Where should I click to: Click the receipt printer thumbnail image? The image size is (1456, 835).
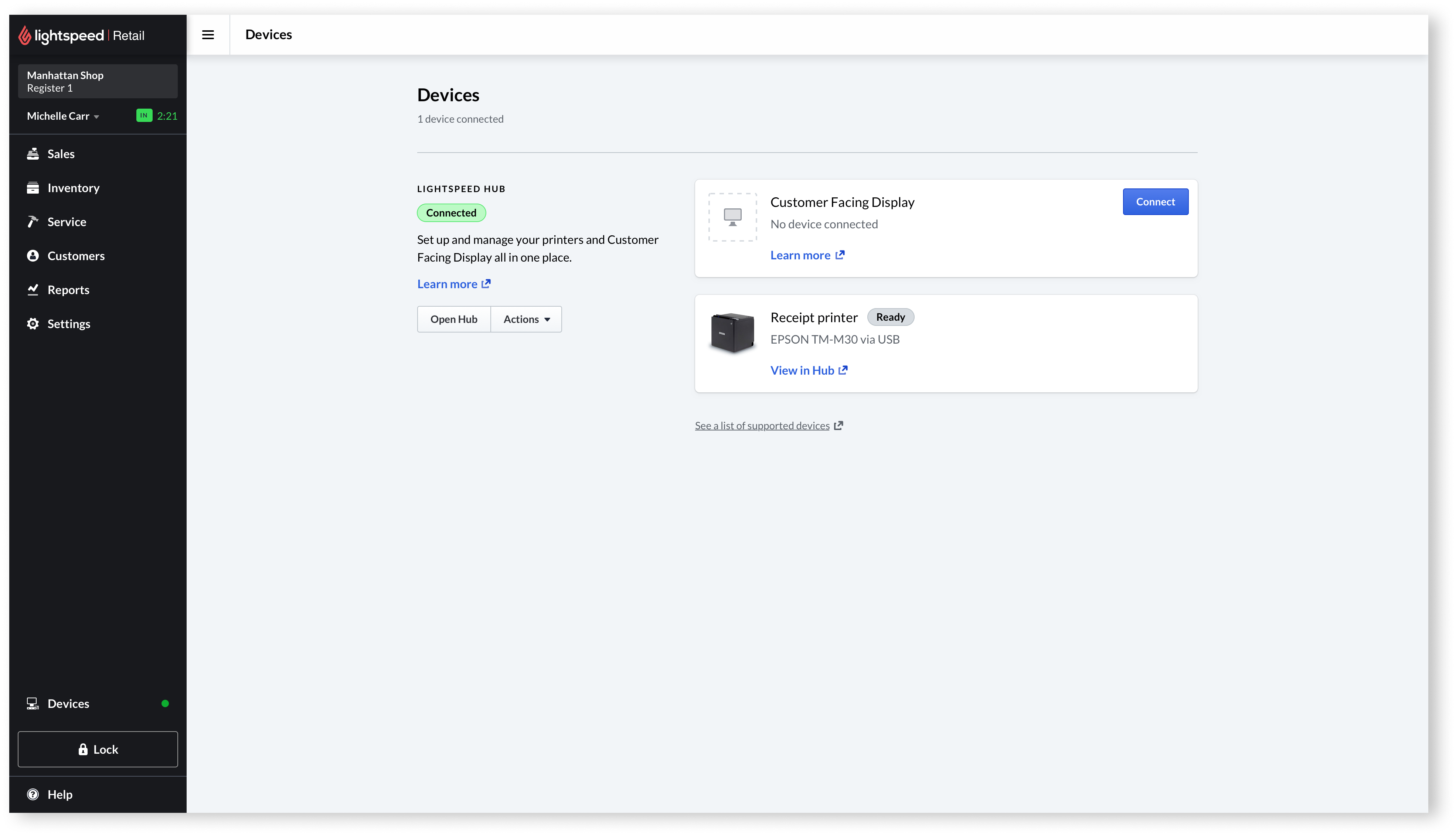point(732,333)
